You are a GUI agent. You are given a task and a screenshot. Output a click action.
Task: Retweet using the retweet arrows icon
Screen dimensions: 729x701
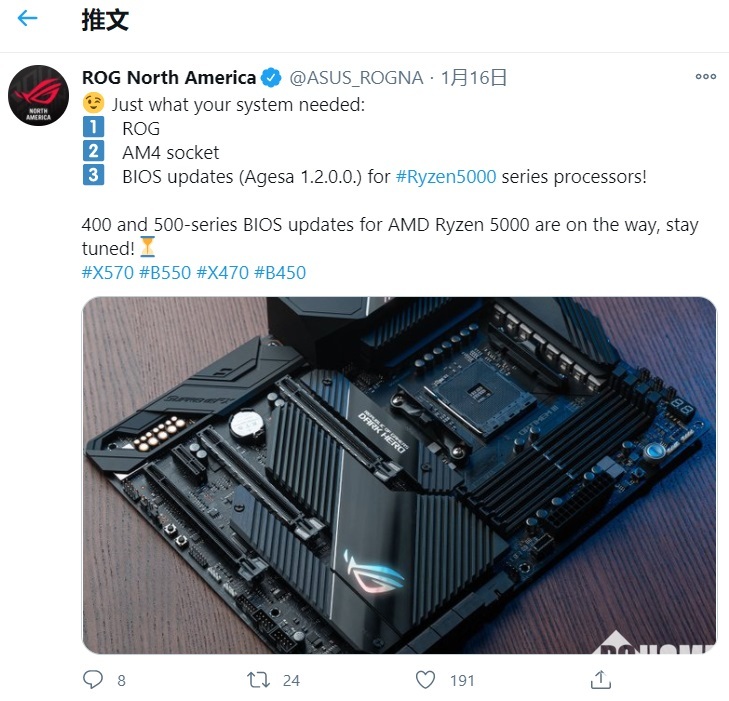point(258,680)
